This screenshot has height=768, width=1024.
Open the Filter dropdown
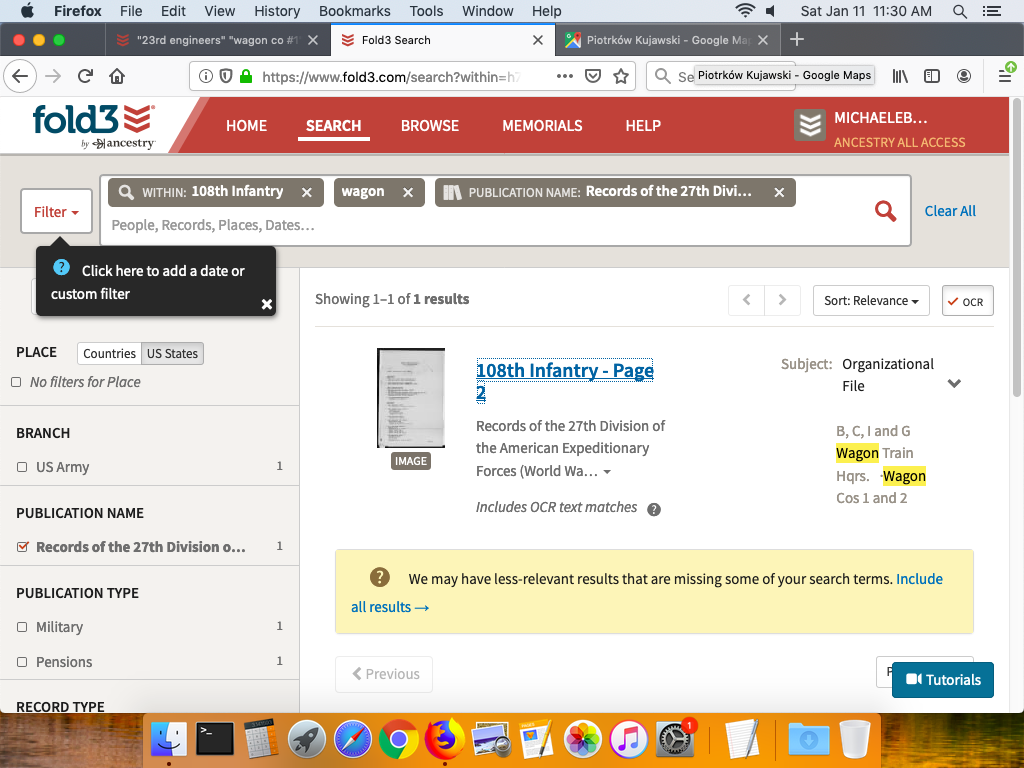pos(56,212)
